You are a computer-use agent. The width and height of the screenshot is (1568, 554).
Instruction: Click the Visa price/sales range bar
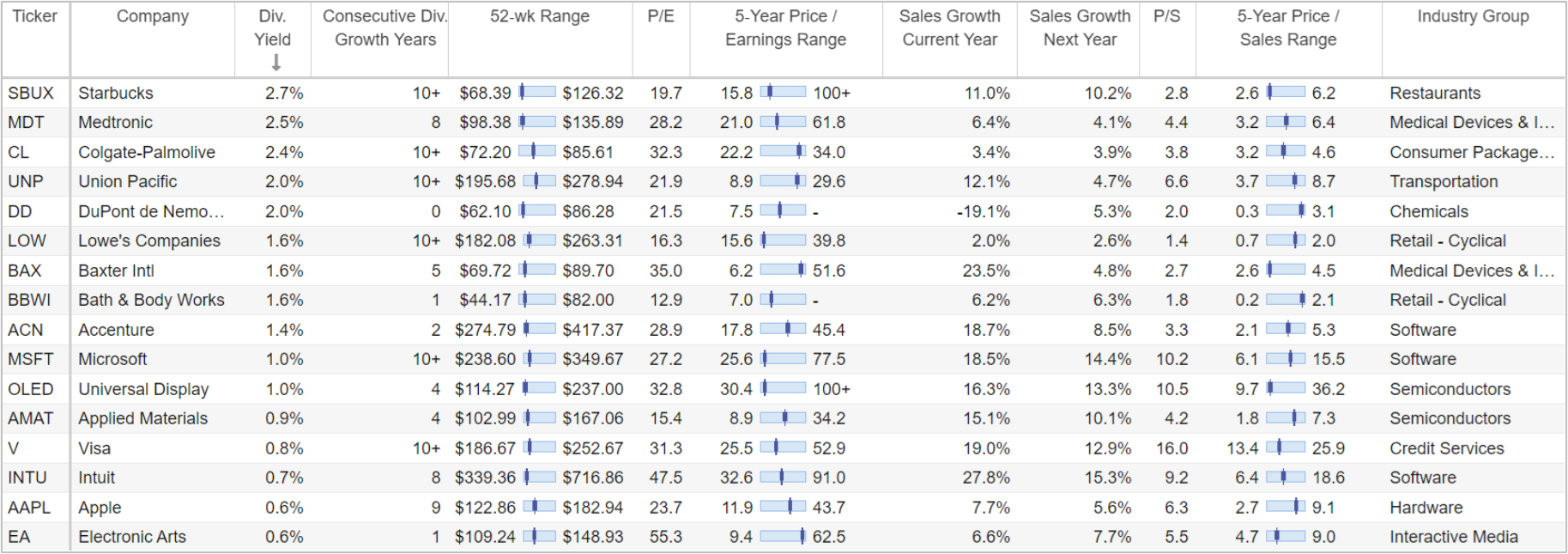(x=1286, y=447)
